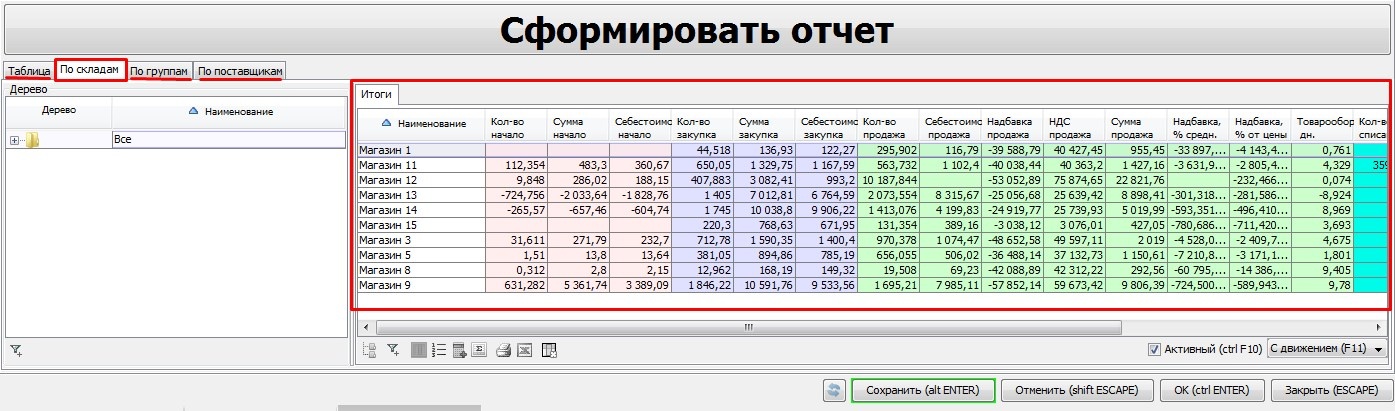1395x411 pixels.
Task: Expand the Все tree node
Action: [15, 140]
